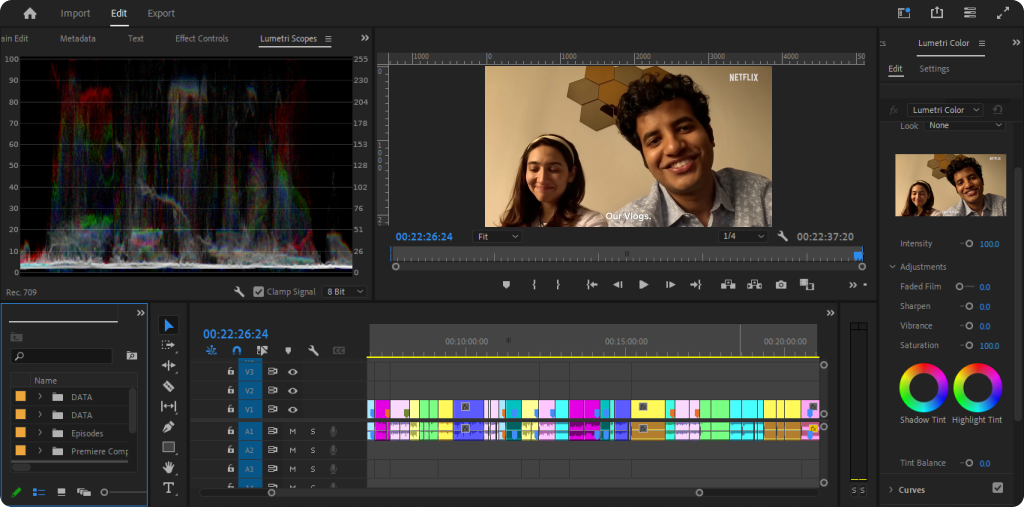Open the 1/4 playback resolution dropdown
The image size is (1024, 507).
743,237
